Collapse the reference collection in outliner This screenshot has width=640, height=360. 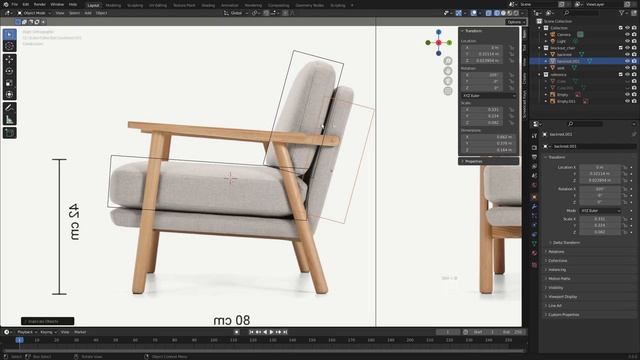(540, 75)
